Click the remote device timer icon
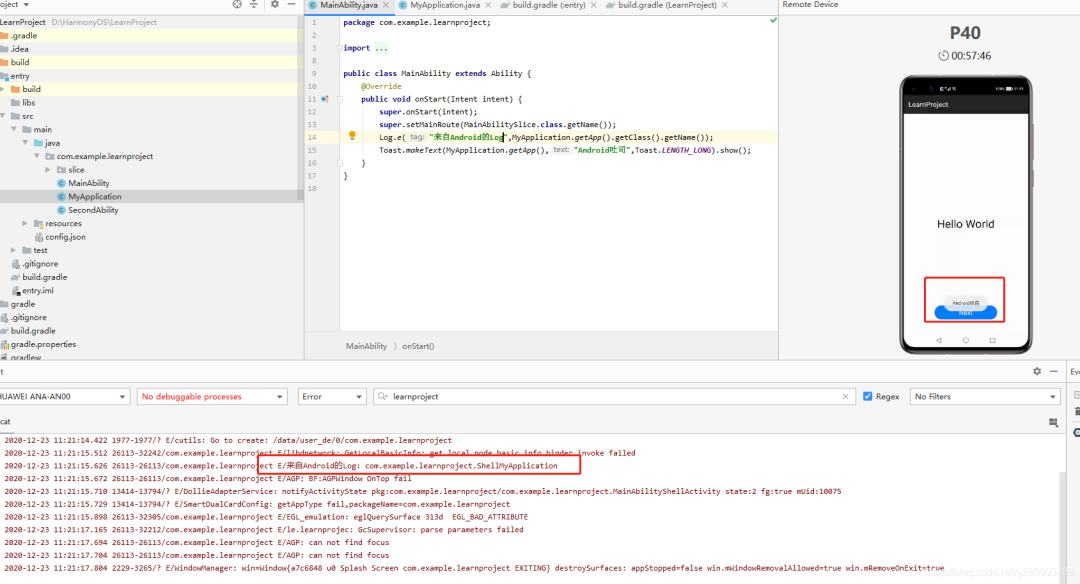1080x584 pixels. point(944,56)
